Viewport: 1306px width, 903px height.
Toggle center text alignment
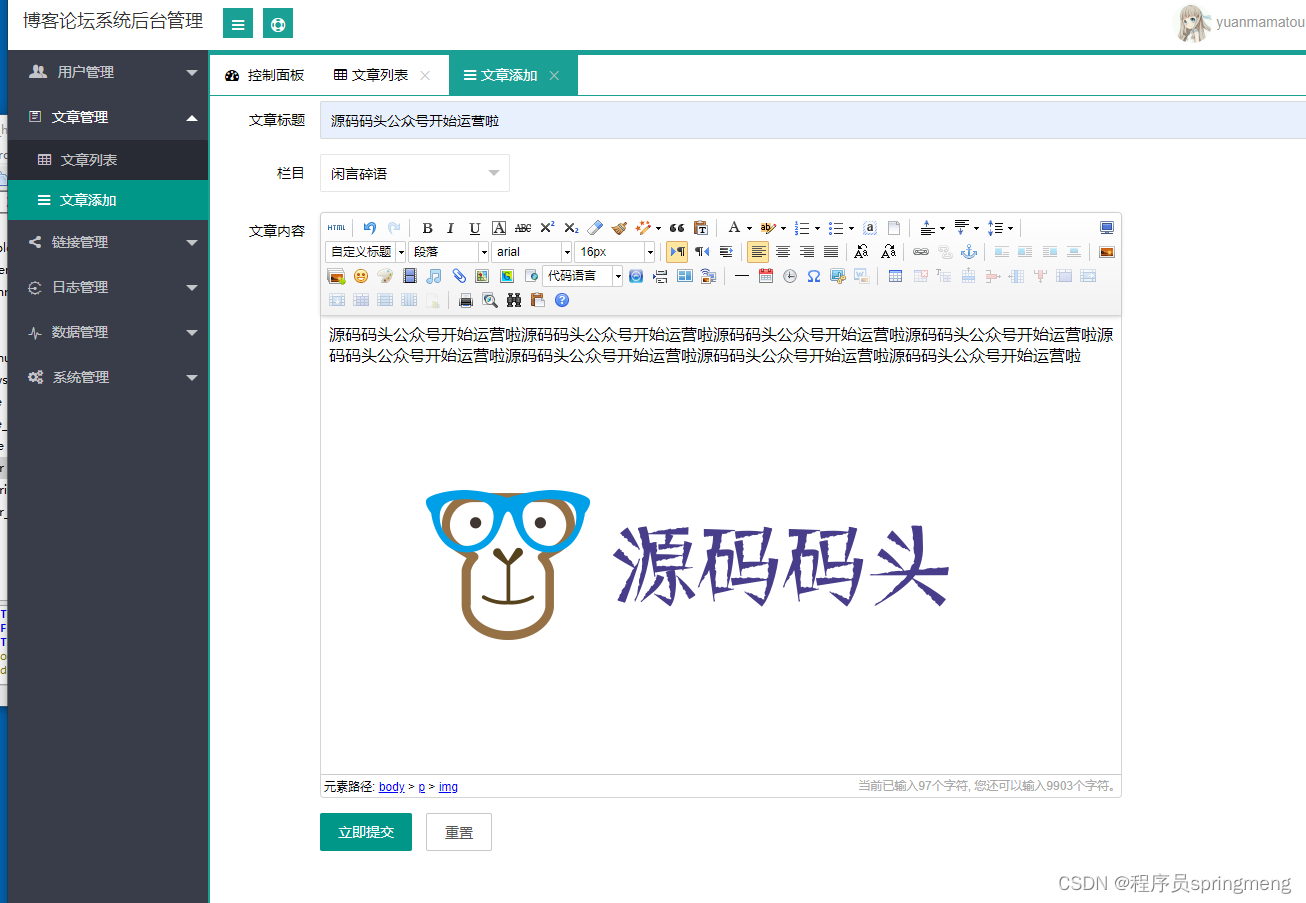[783, 252]
